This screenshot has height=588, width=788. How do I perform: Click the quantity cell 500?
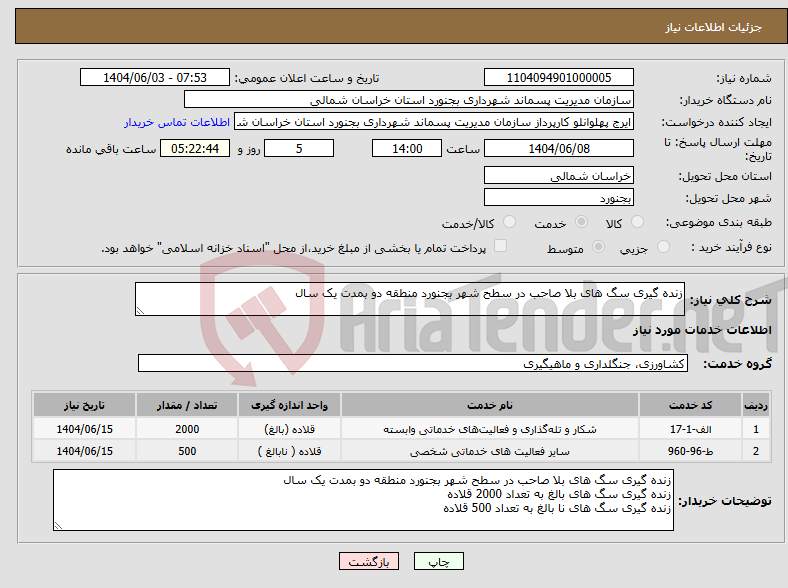click(187, 451)
